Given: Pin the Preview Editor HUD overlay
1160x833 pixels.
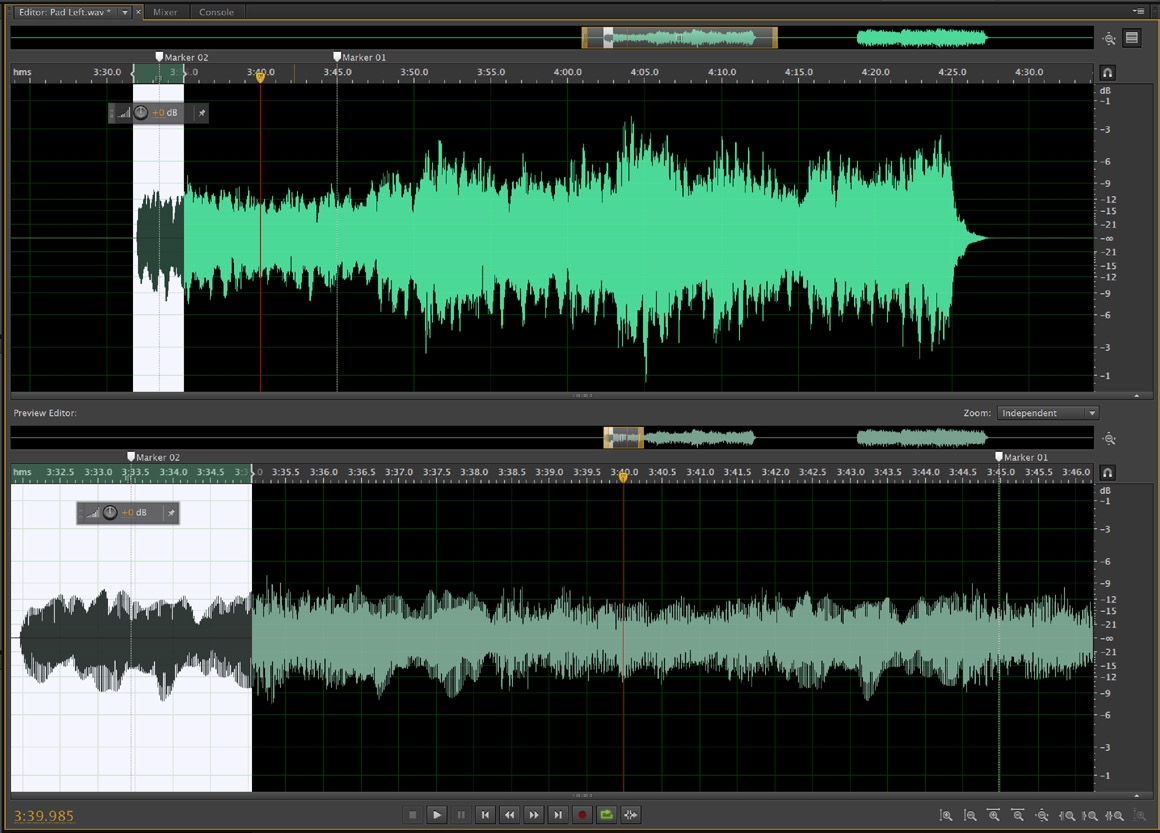Looking at the screenshot, I should 171,512.
